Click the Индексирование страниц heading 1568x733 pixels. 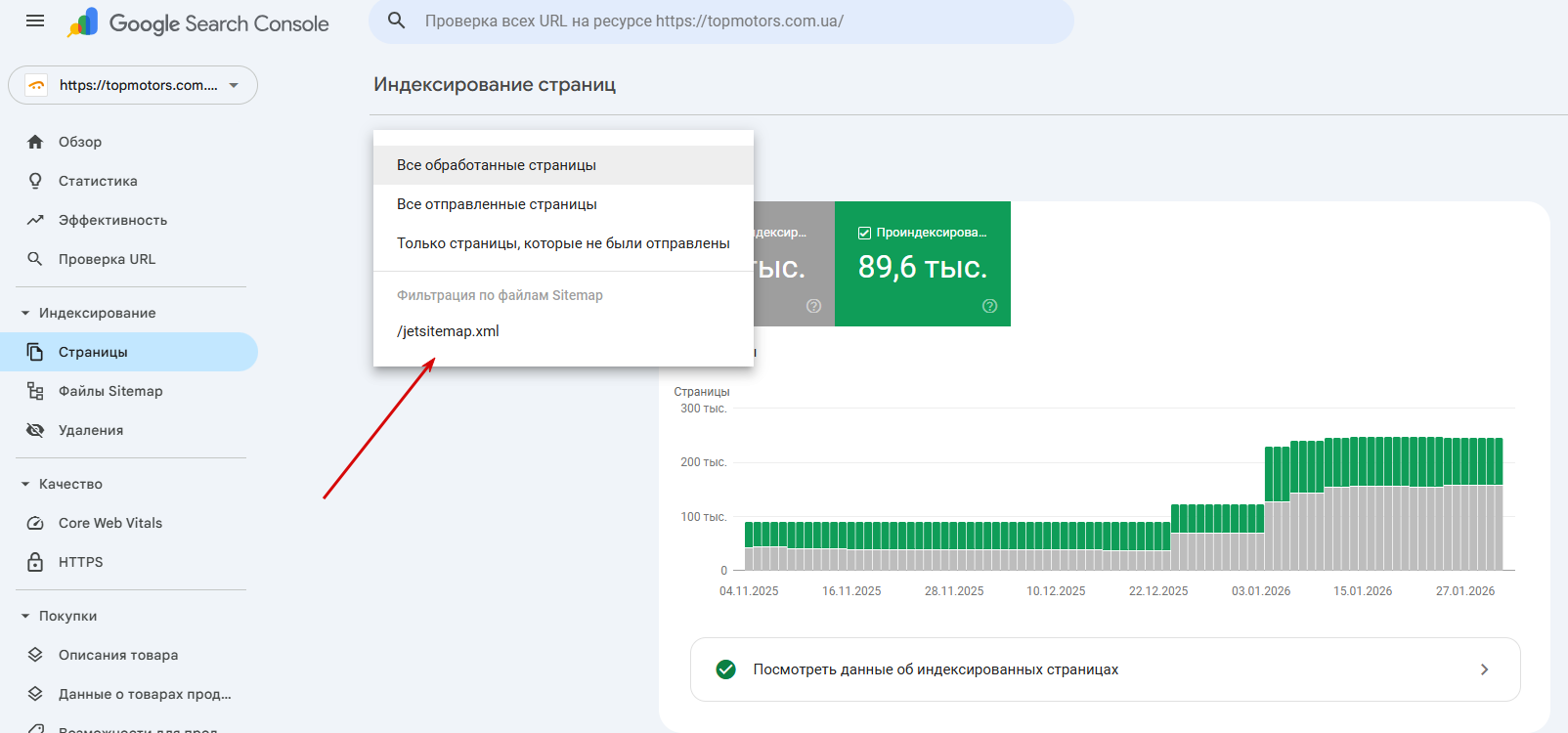coord(495,84)
